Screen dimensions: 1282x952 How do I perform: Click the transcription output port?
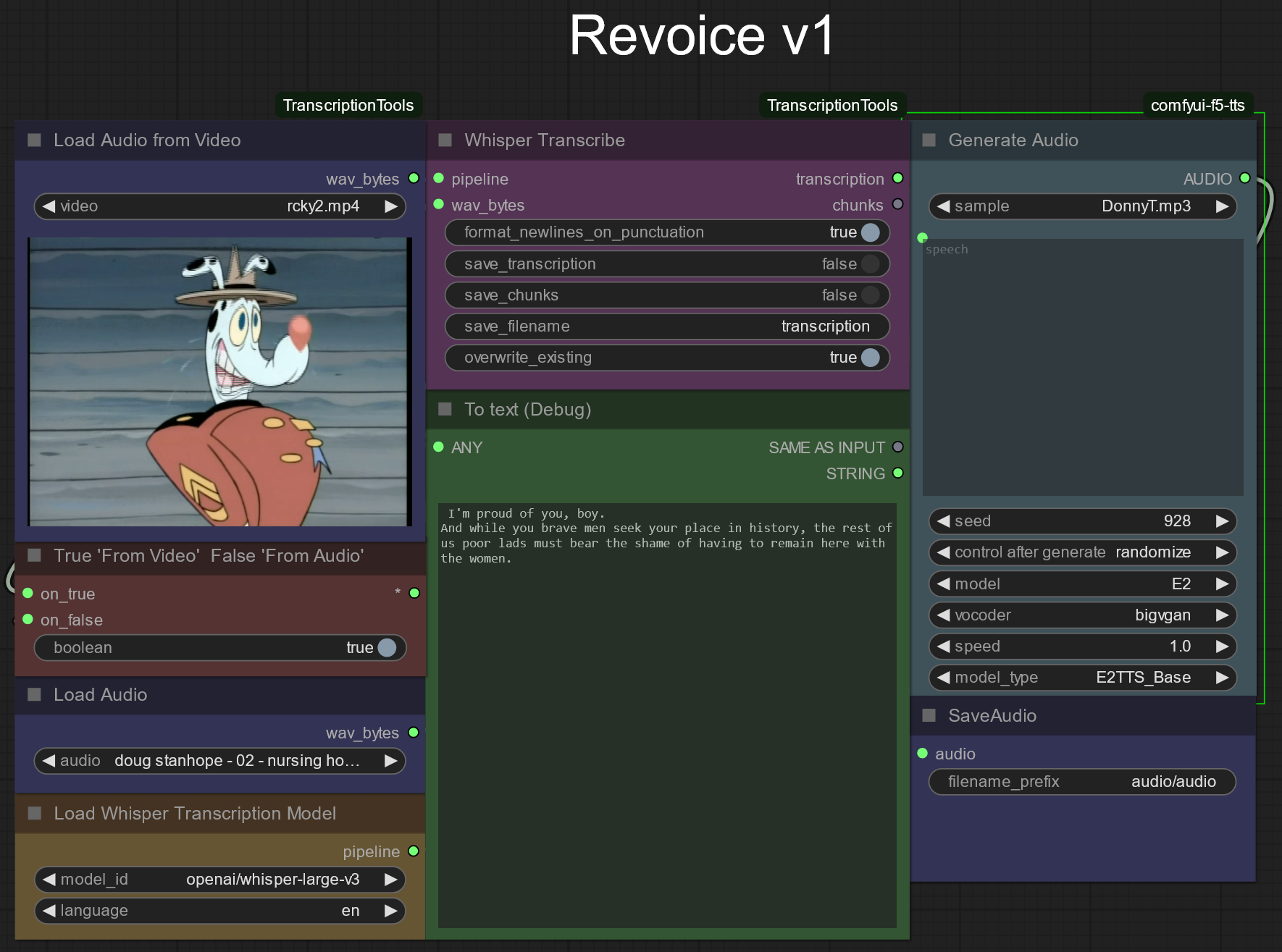tap(898, 178)
